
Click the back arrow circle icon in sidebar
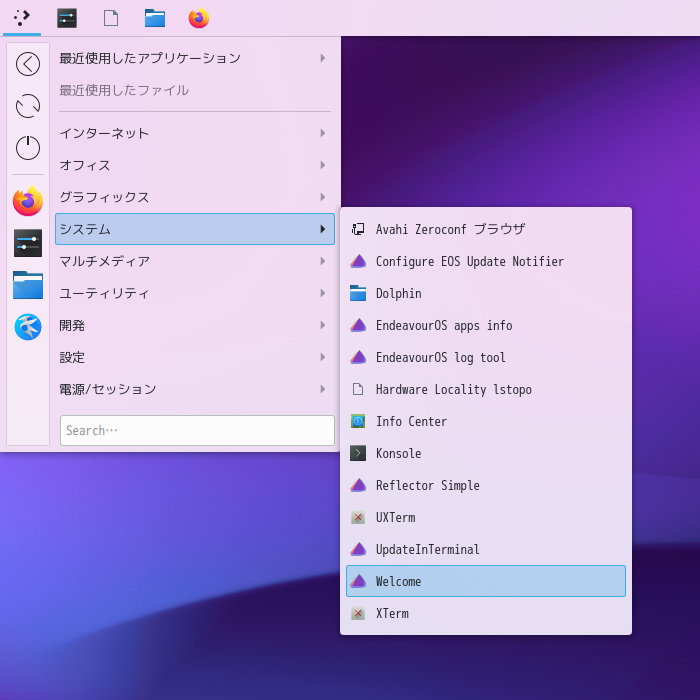coord(28,64)
